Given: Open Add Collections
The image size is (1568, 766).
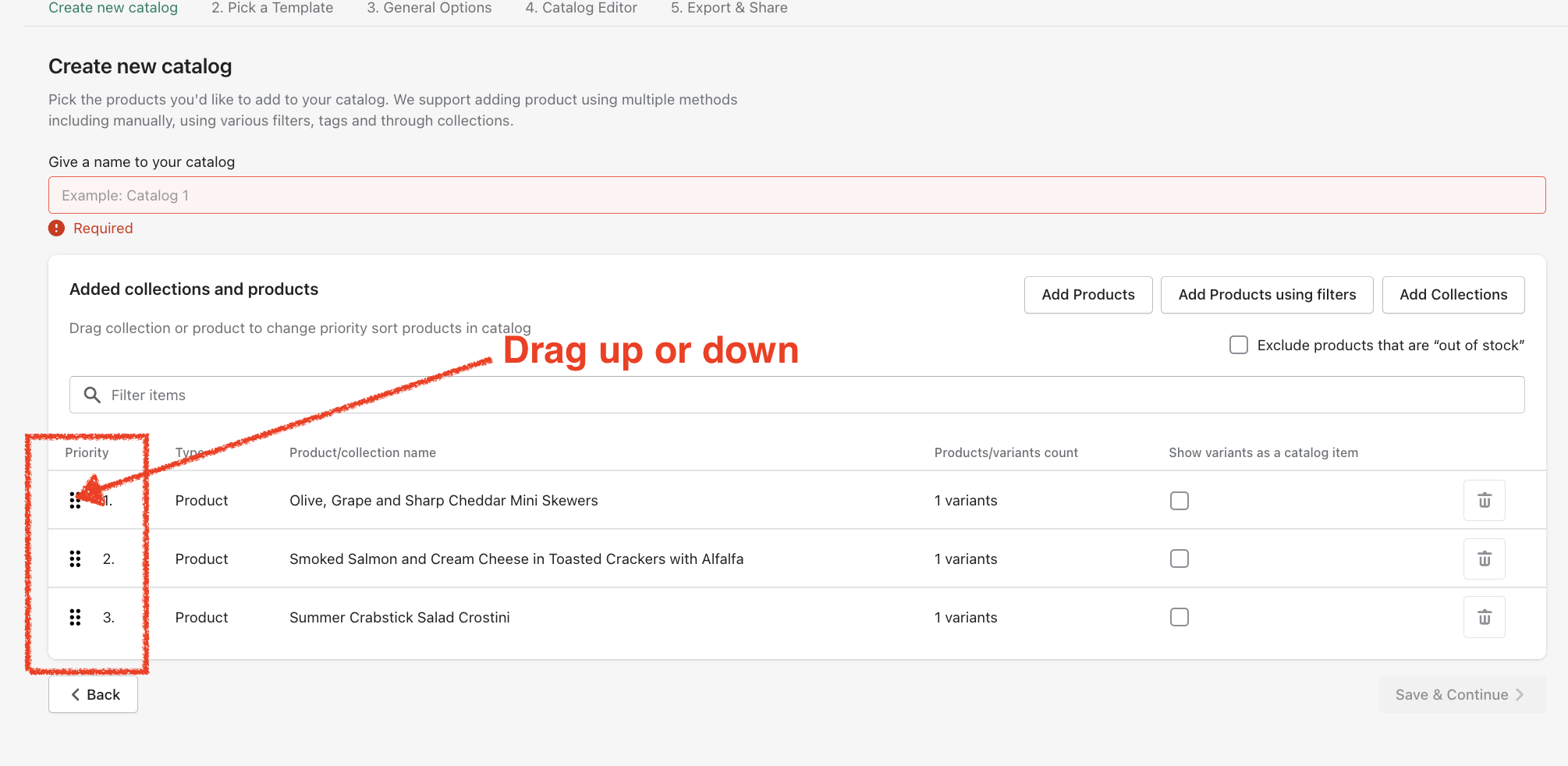Looking at the screenshot, I should tap(1453, 294).
